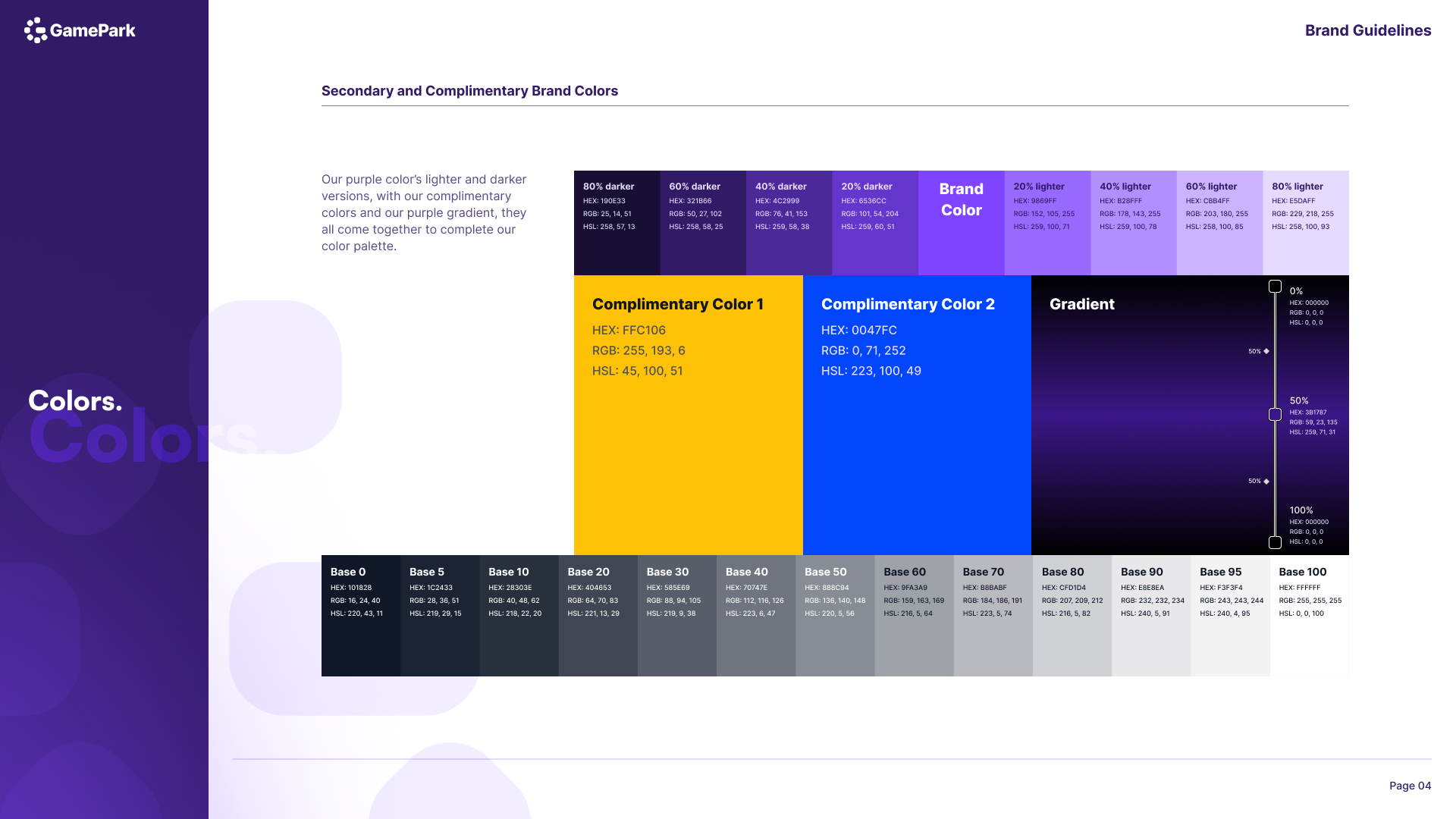Select the 20% lighter purple swatch
This screenshot has width=1456, height=819.
tap(1048, 223)
